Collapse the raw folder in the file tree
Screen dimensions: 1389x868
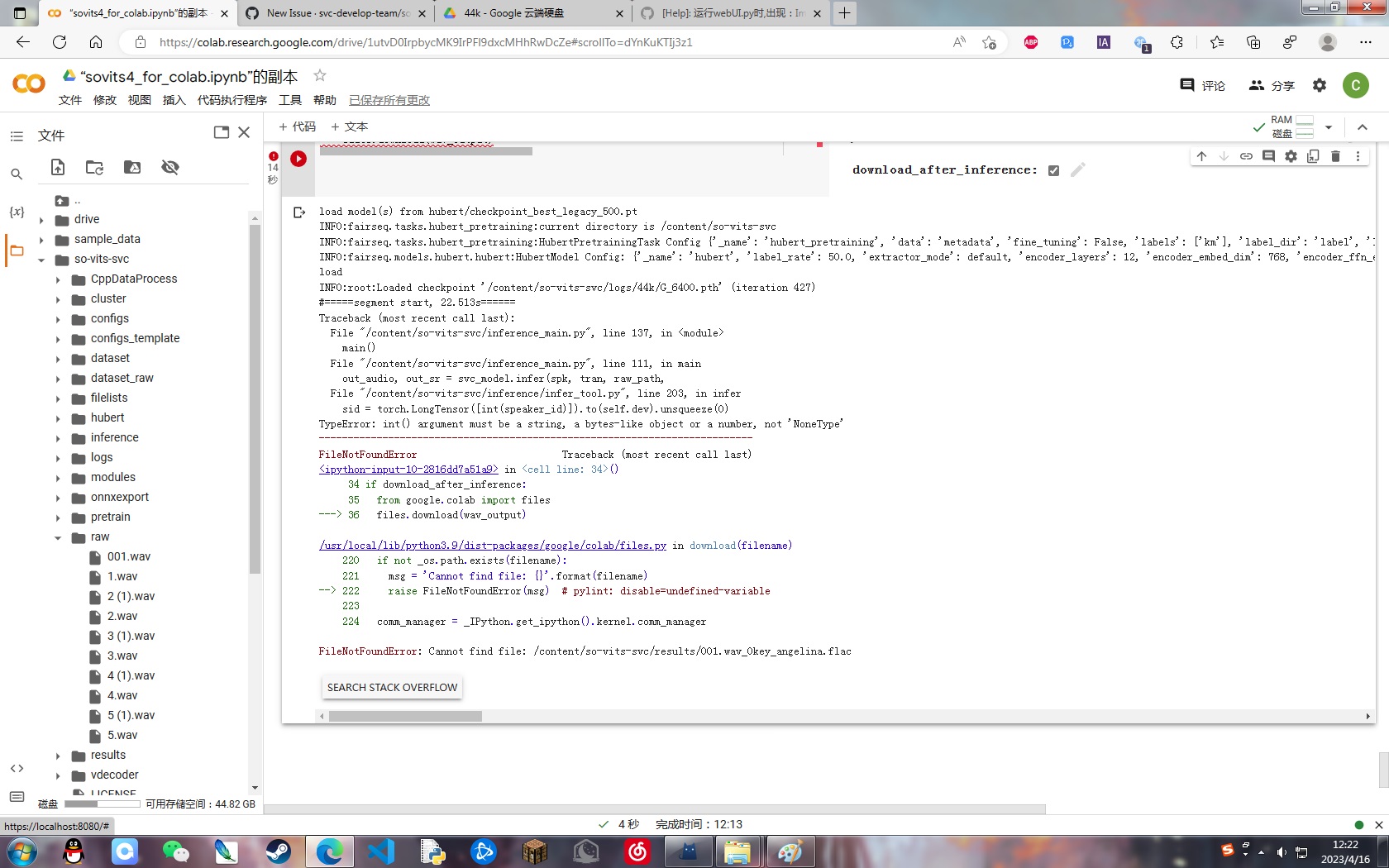click(x=57, y=537)
